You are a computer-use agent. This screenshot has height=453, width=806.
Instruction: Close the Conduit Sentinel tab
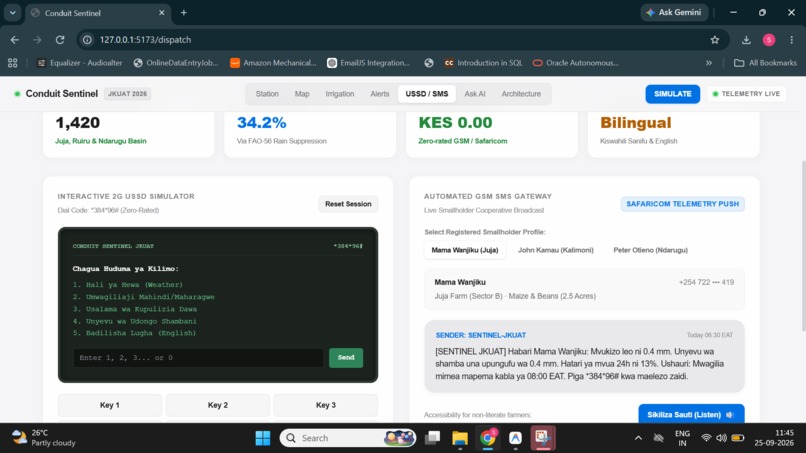(x=161, y=12)
